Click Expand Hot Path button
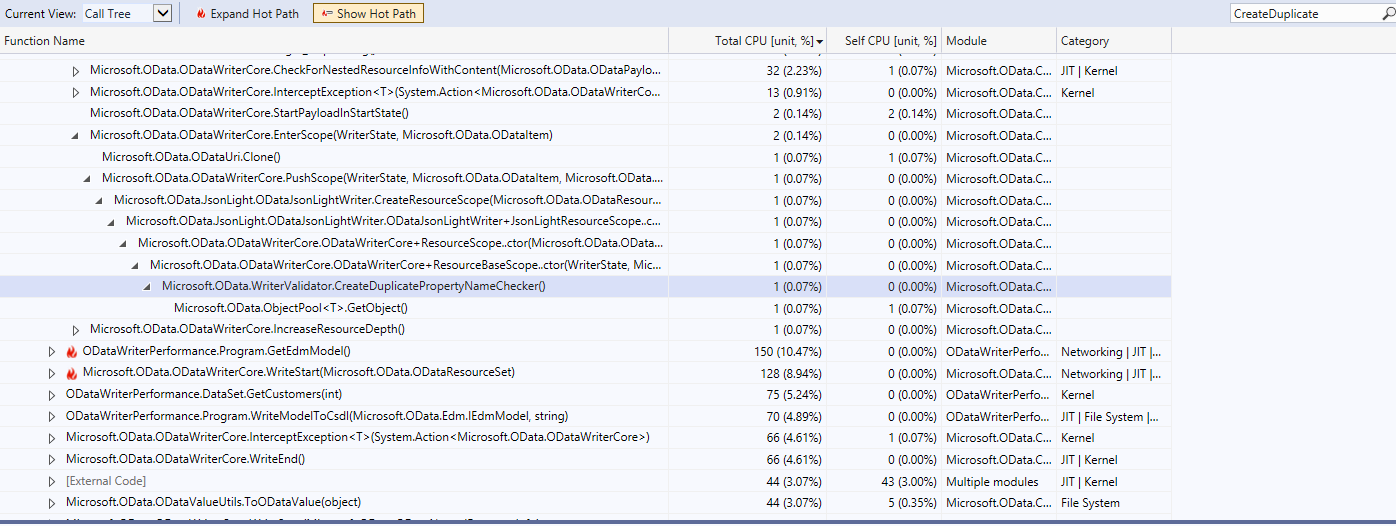The height and width of the screenshot is (526, 1396). click(x=247, y=14)
